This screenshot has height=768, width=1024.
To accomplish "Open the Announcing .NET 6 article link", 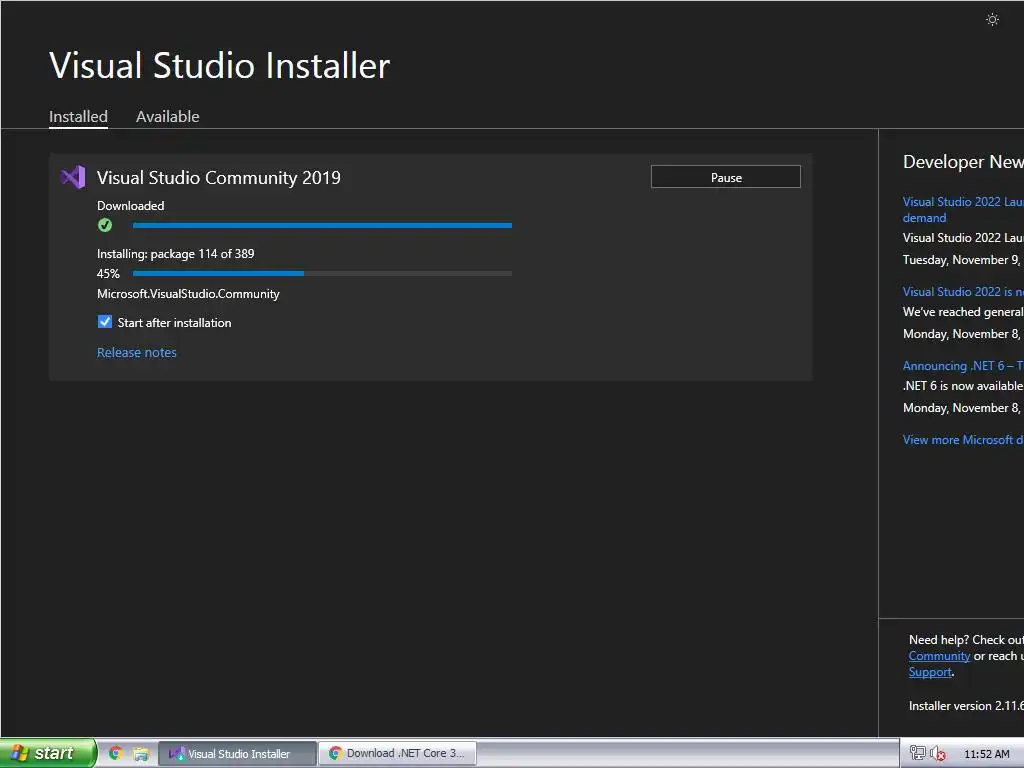I will (x=963, y=366).
